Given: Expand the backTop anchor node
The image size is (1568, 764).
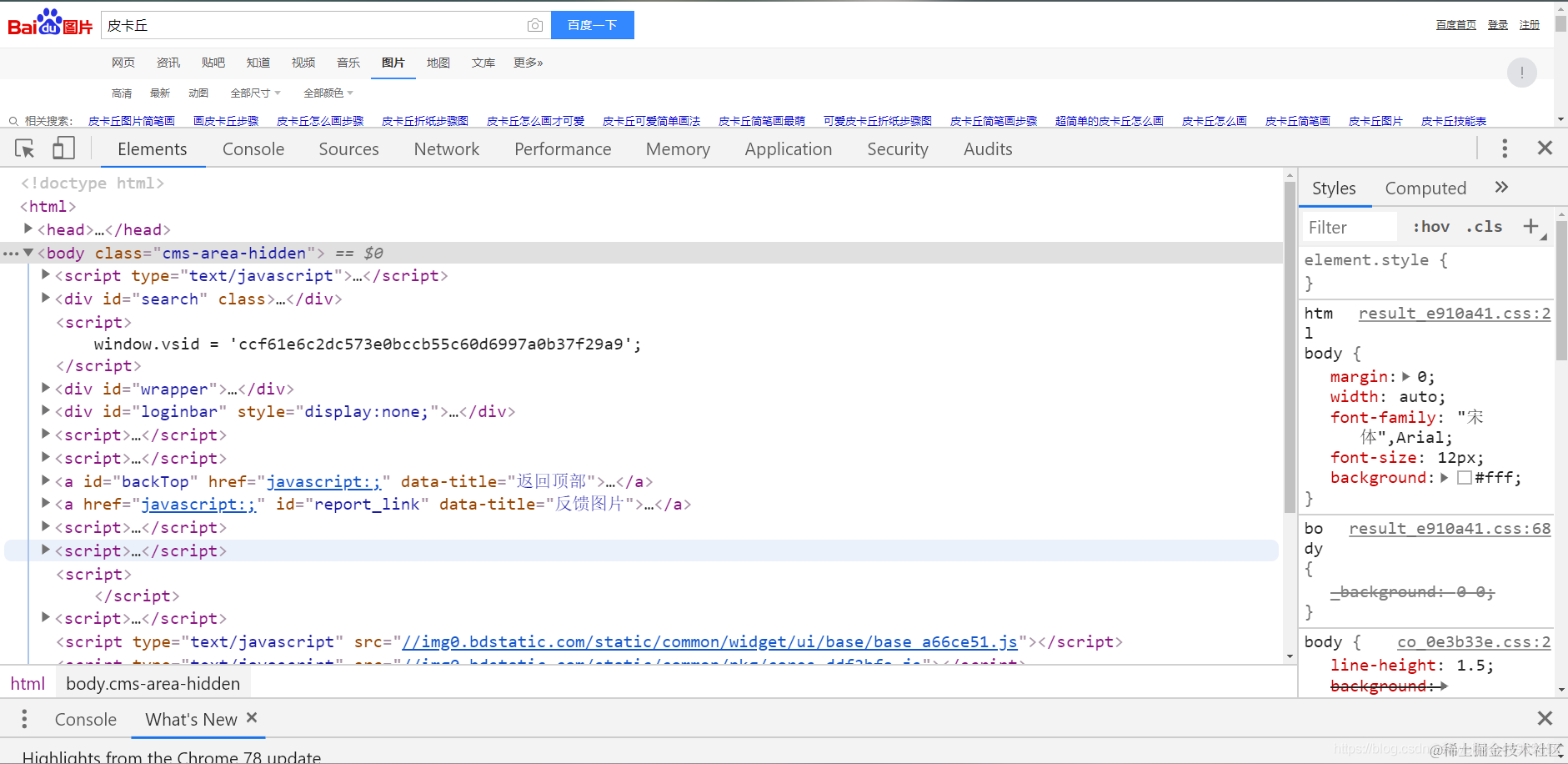Looking at the screenshot, I should click(46, 480).
